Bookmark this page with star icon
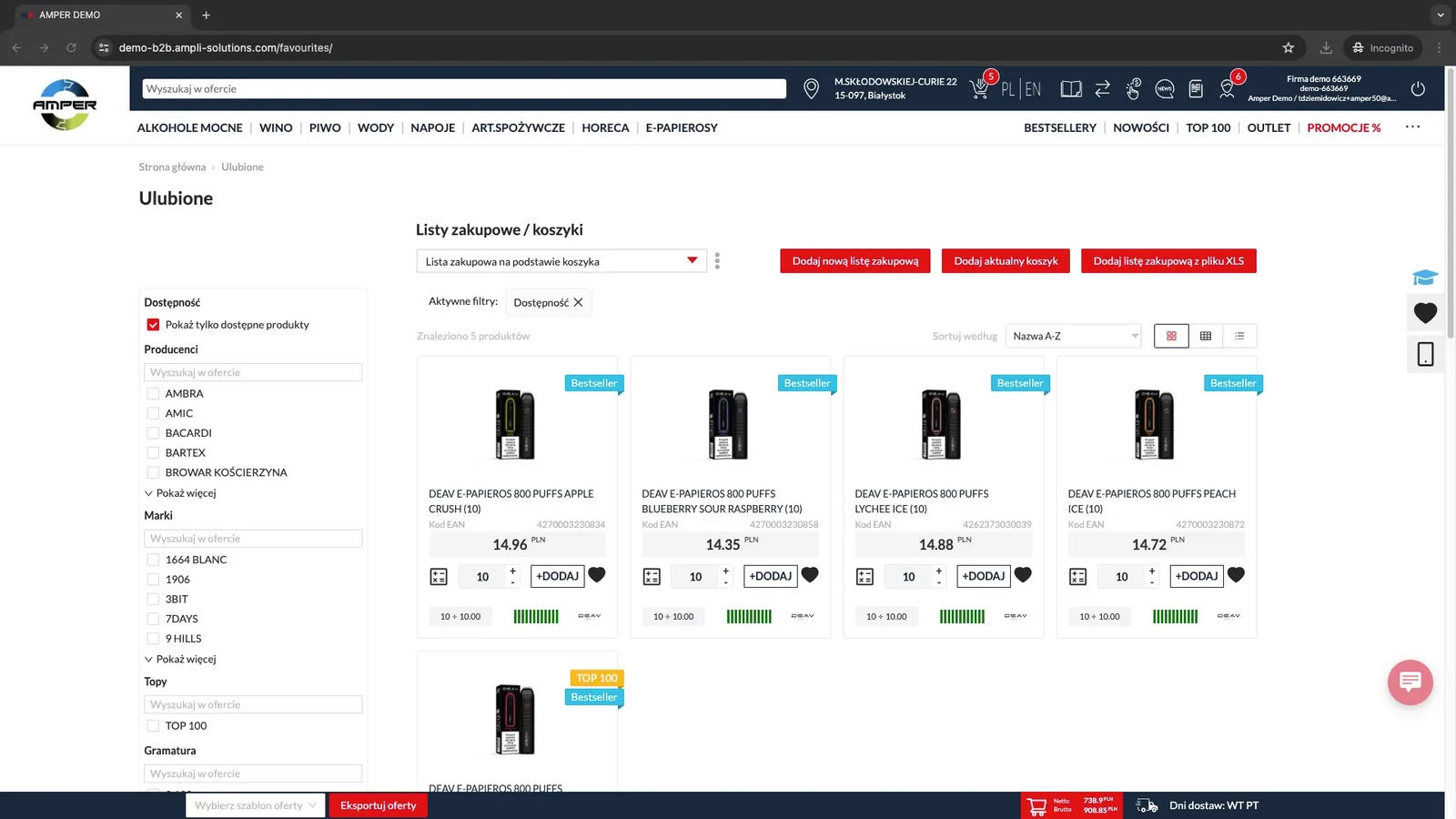This screenshot has height=819, width=1456. coord(1288,47)
